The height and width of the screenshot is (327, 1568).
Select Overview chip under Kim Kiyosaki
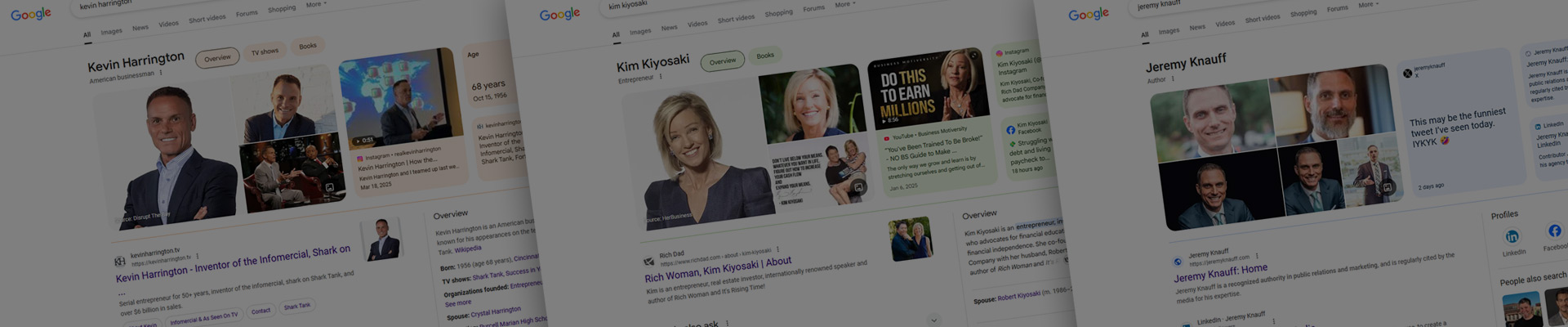pos(722,61)
